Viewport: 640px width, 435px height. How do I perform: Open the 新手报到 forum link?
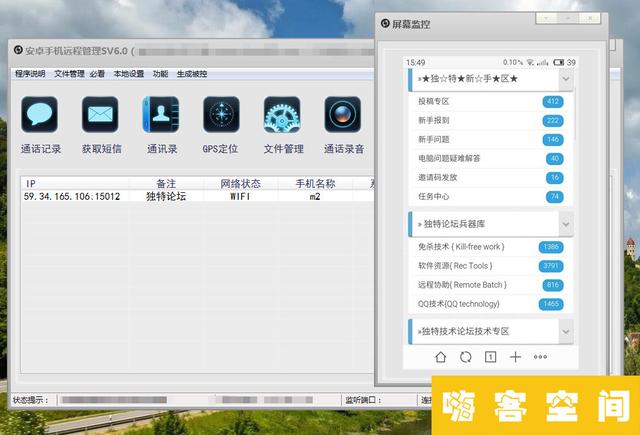pos(433,120)
